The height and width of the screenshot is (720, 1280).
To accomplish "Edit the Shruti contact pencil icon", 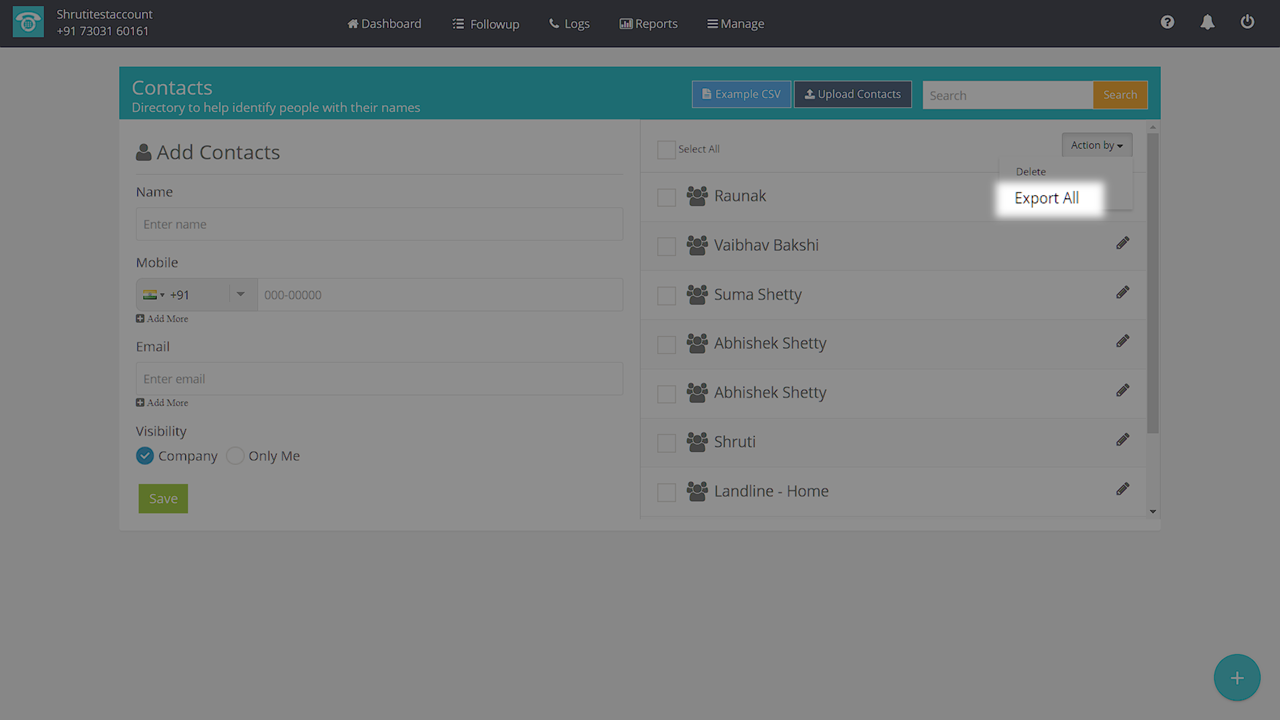I will [x=1122, y=440].
